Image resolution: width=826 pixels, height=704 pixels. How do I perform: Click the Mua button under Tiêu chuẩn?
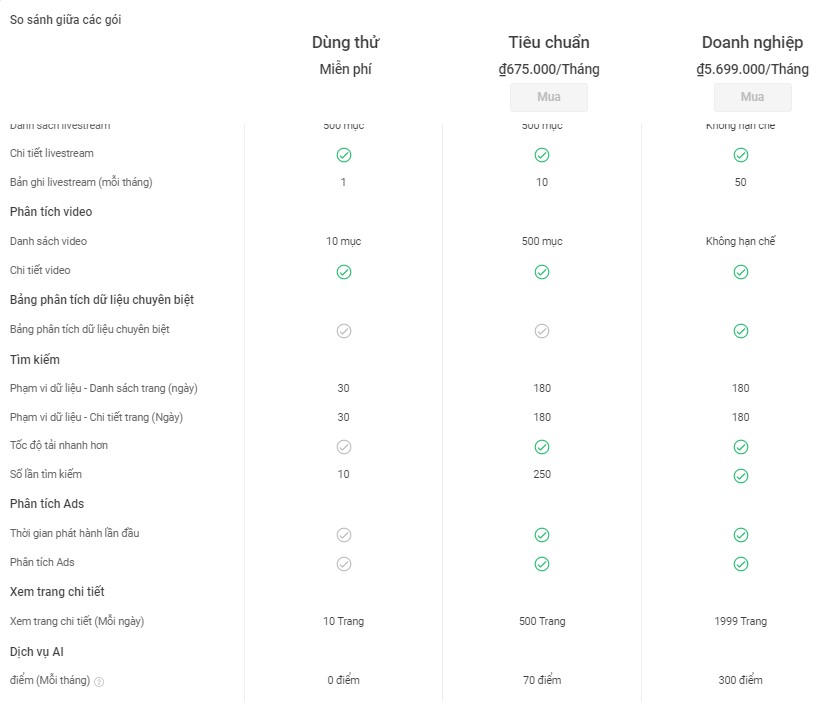click(548, 97)
